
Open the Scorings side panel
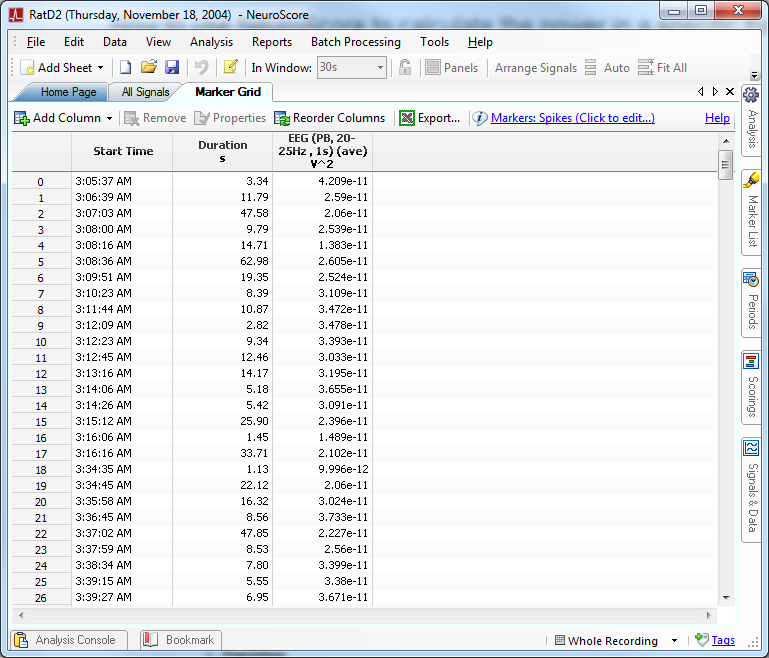click(x=751, y=386)
